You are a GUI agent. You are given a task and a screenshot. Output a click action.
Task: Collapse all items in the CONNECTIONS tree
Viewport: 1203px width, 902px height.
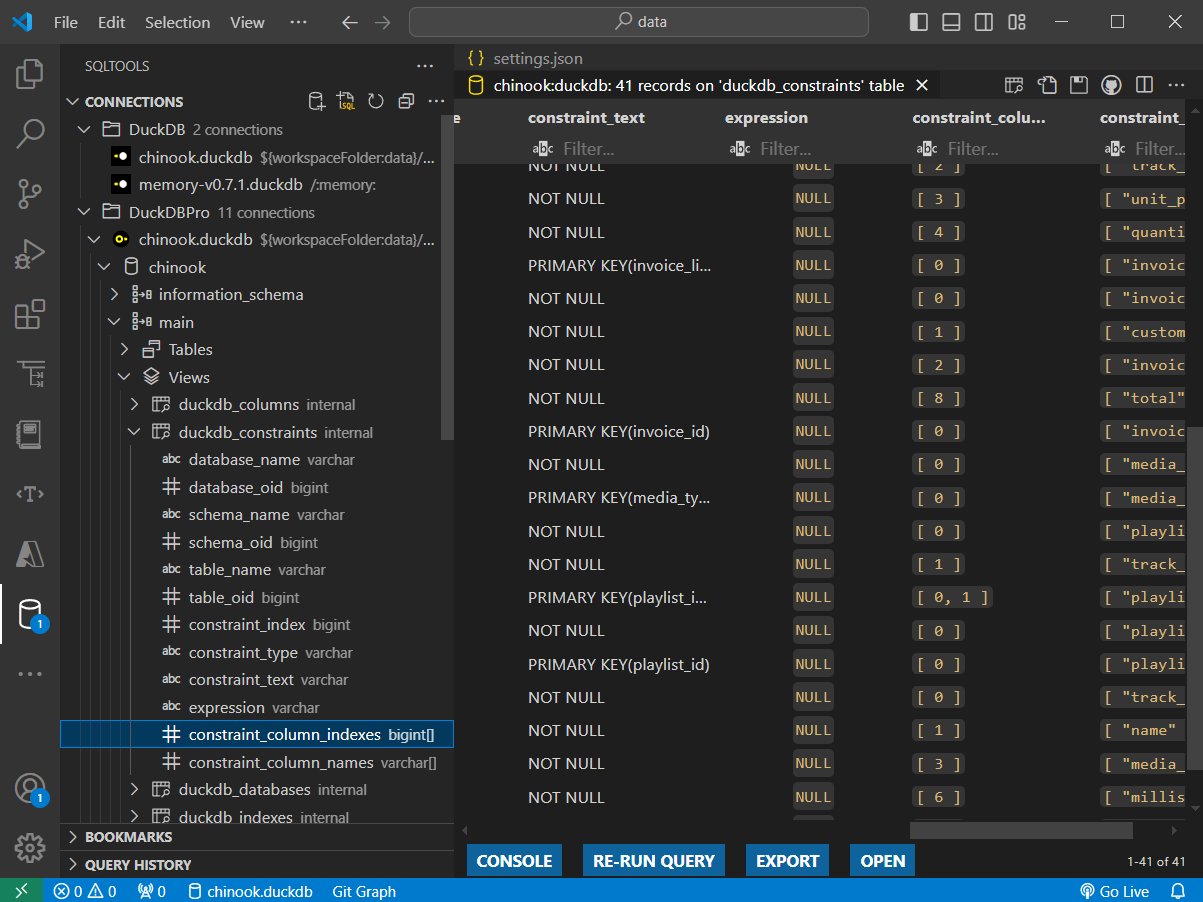tap(406, 101)
